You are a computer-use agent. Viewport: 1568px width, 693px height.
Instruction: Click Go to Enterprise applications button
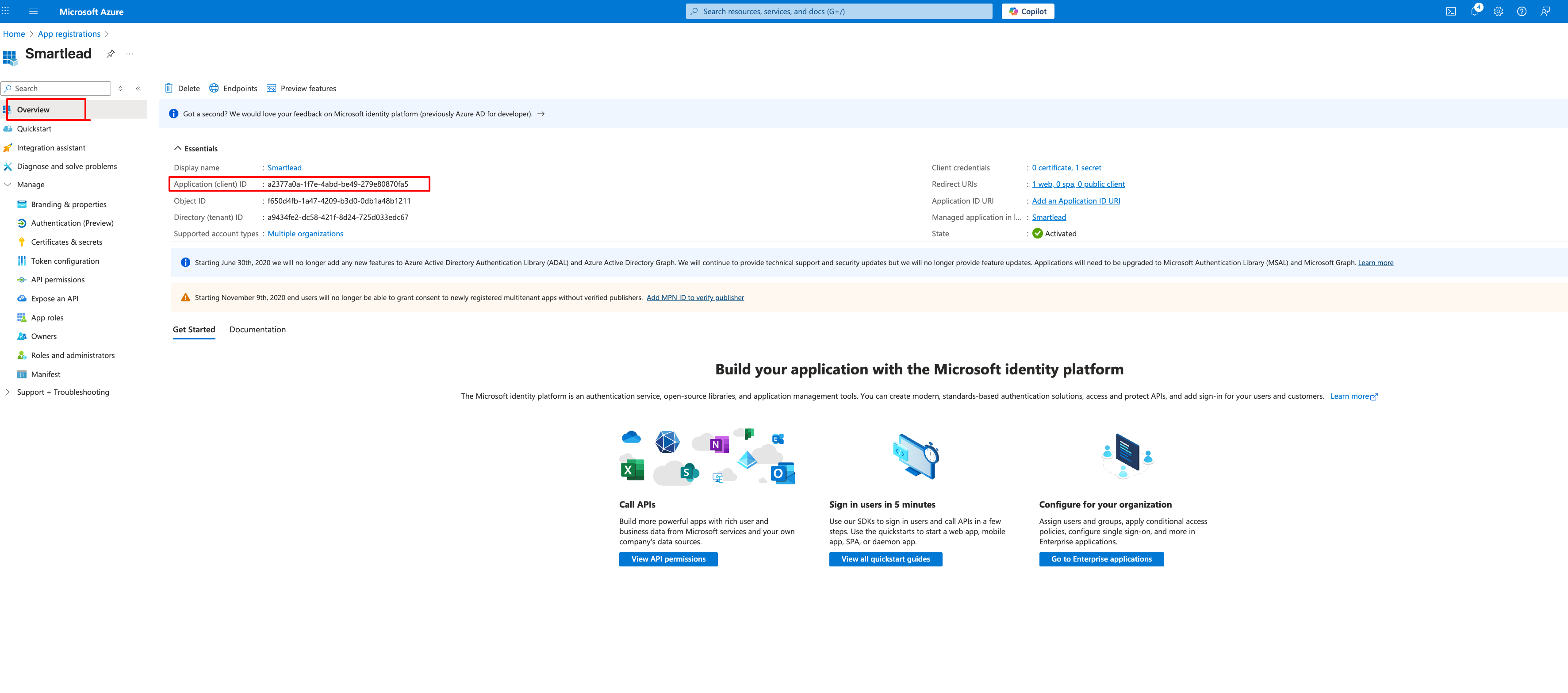[1101, 559]
